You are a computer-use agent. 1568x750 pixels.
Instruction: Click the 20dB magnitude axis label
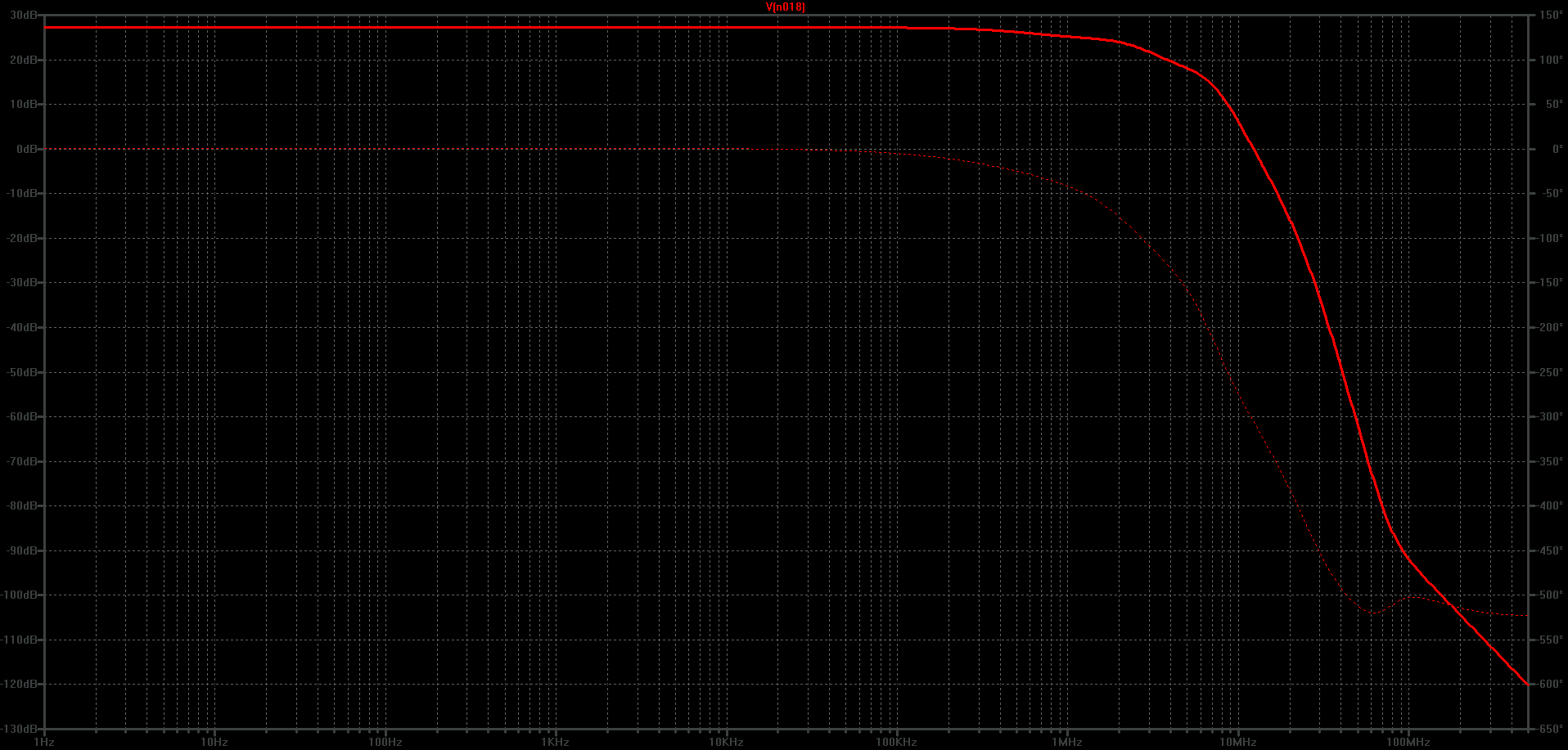[24, 60]
